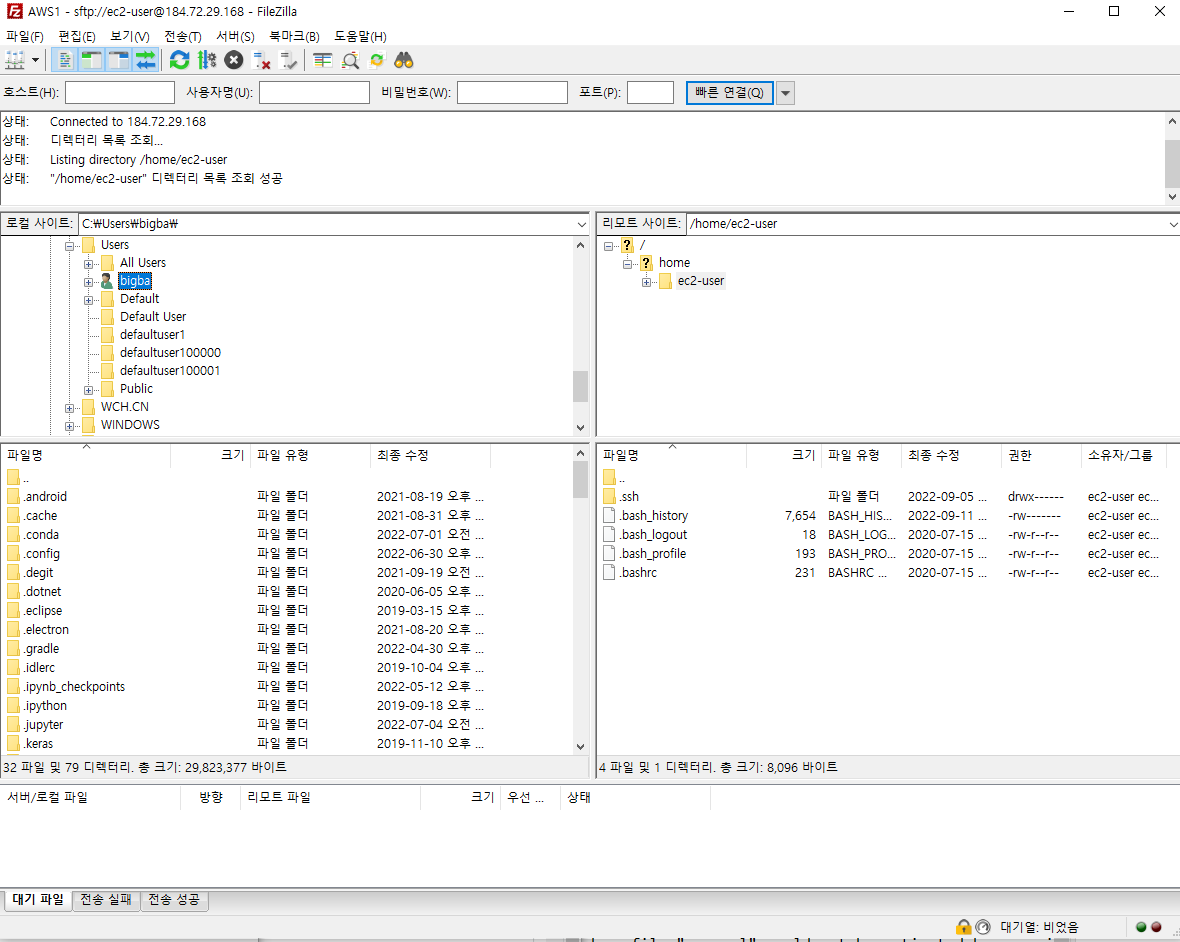The width and height of the screenshot is (1180, 942).
Task: Select the .gradle local folder
Action: (x=41, y=649)
